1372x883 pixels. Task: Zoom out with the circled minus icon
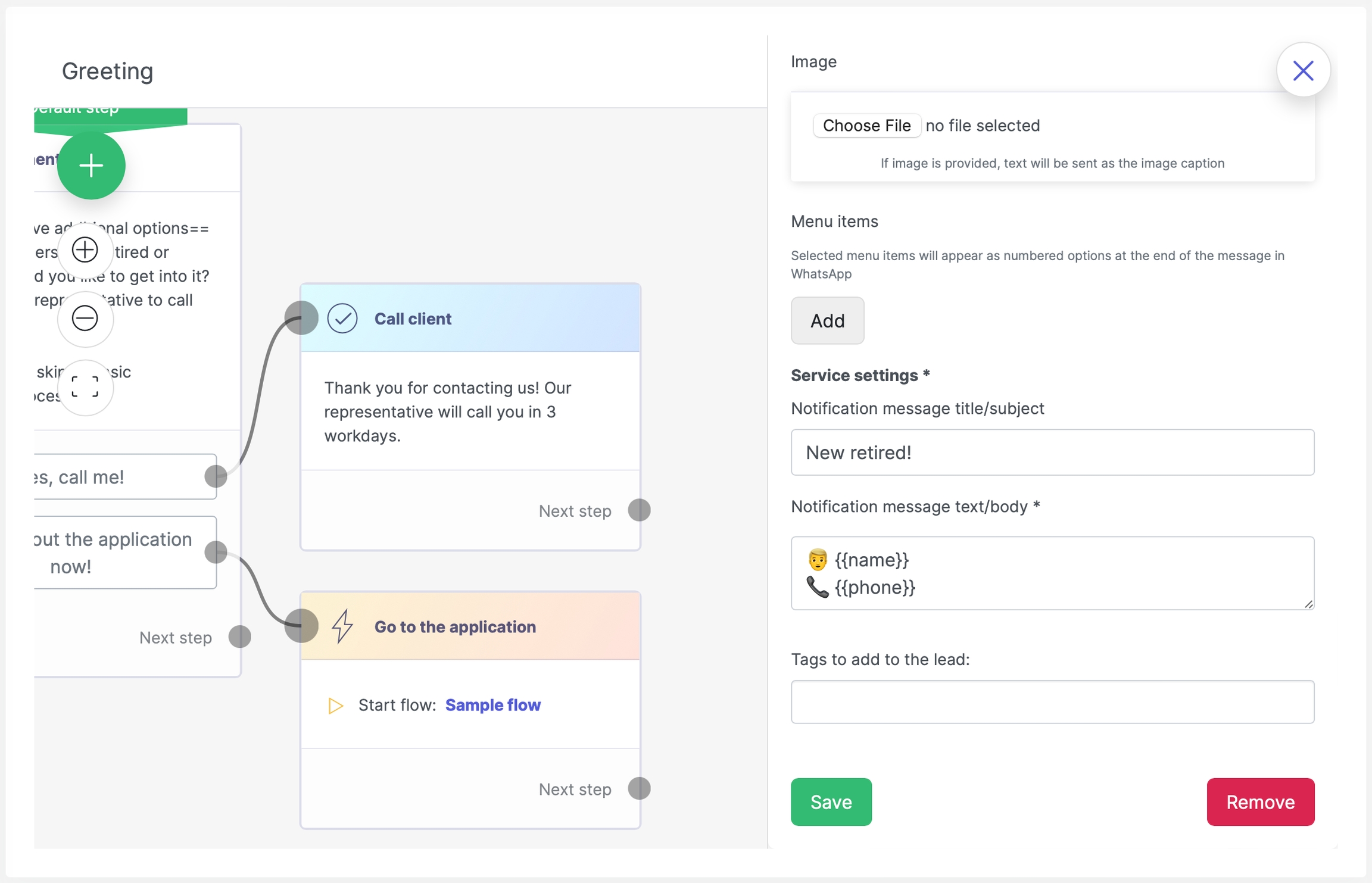(x=85, y=318)
